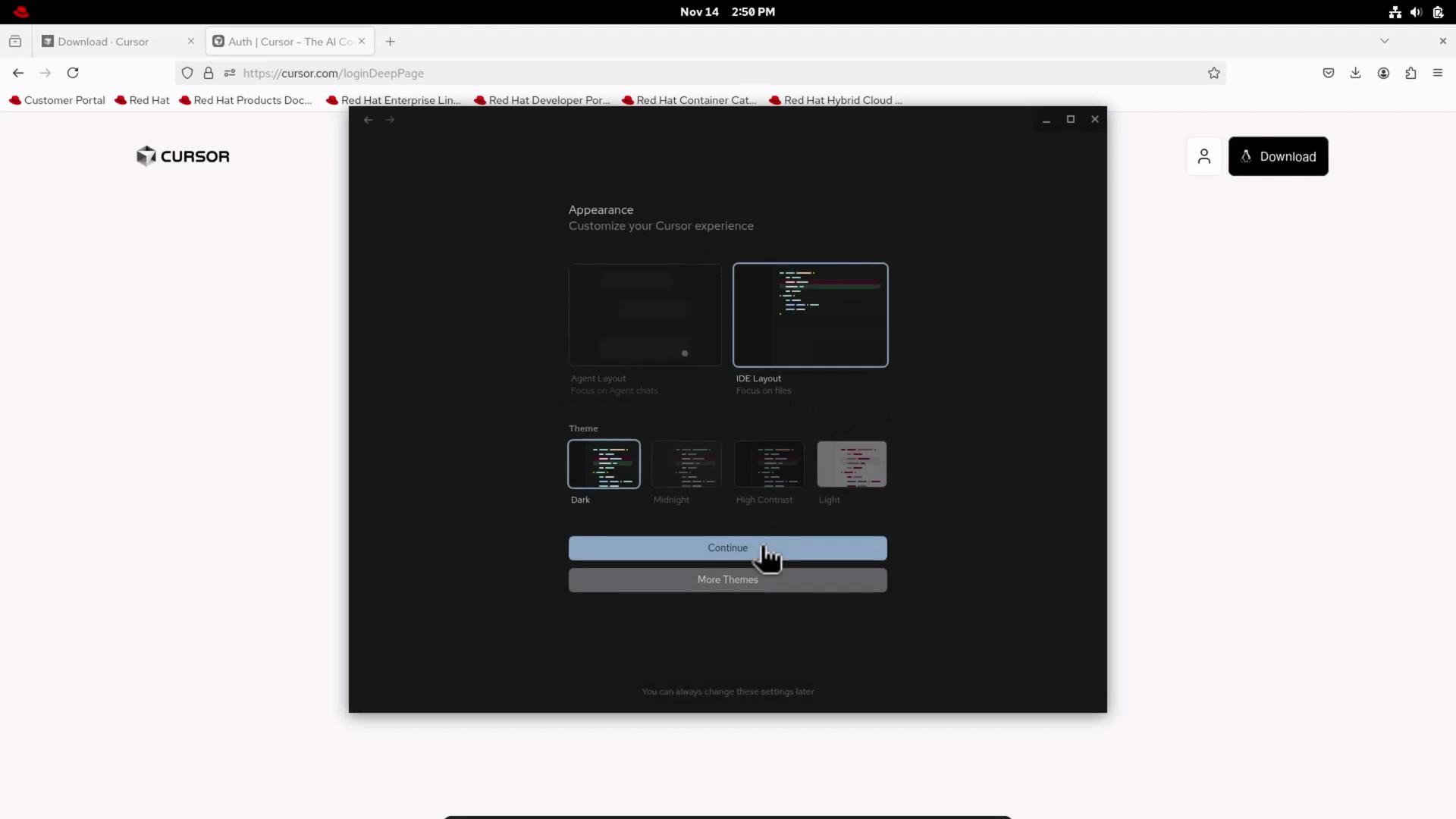Open the tracking protection shield icon

coord(187,74)
